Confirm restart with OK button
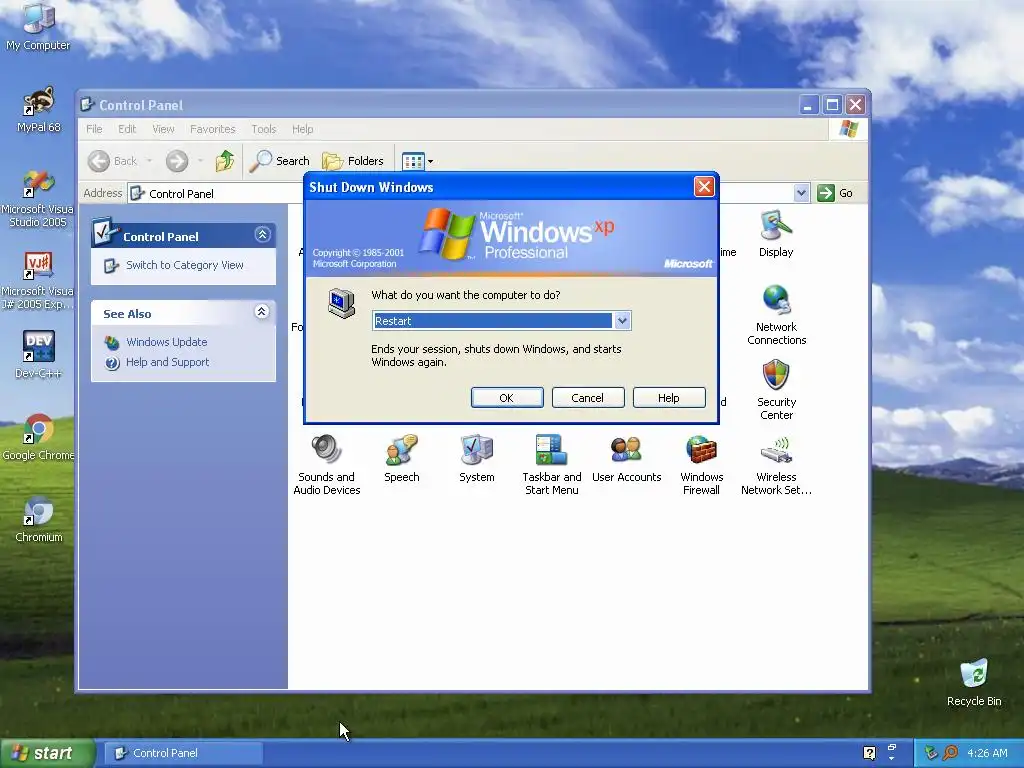Screen dimensions: 1024x768 click(x=507, y=398)
